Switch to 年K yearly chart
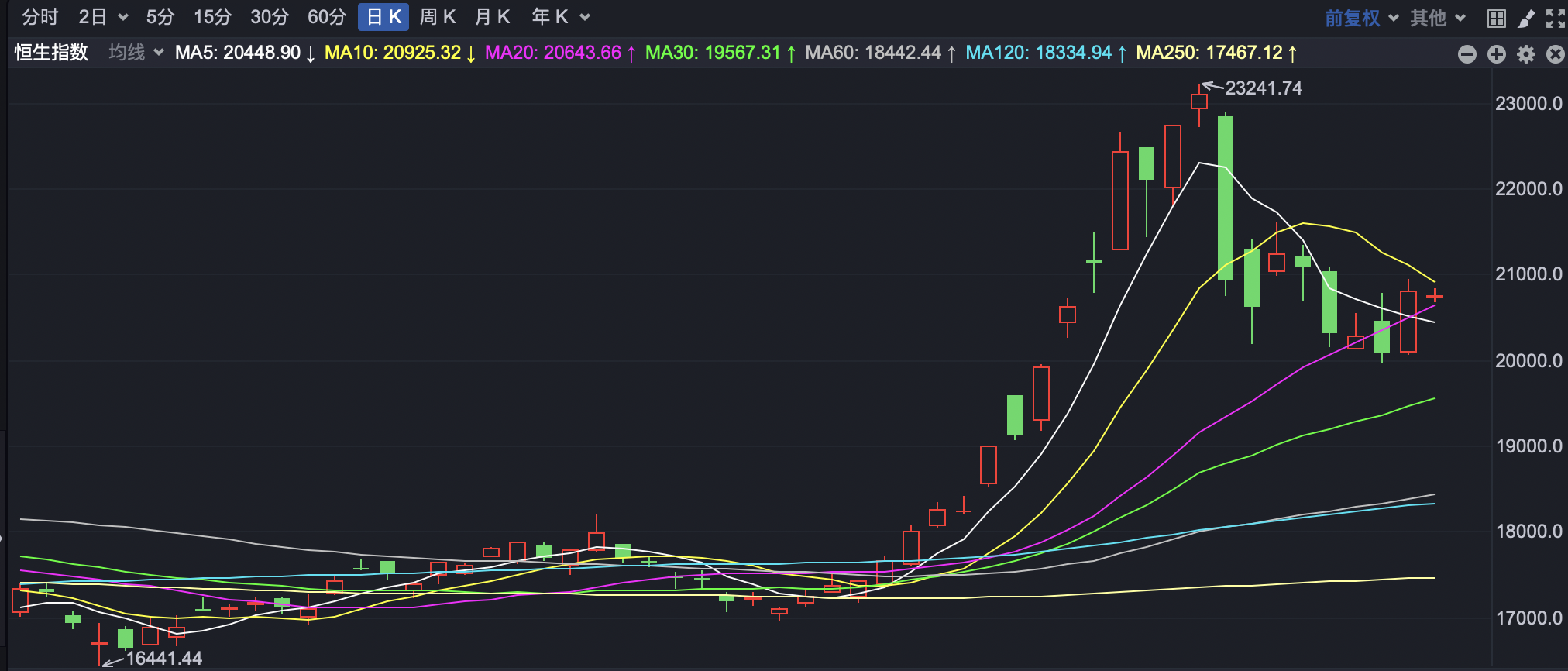Screen dimensions: 1568x671 point(550,17)
